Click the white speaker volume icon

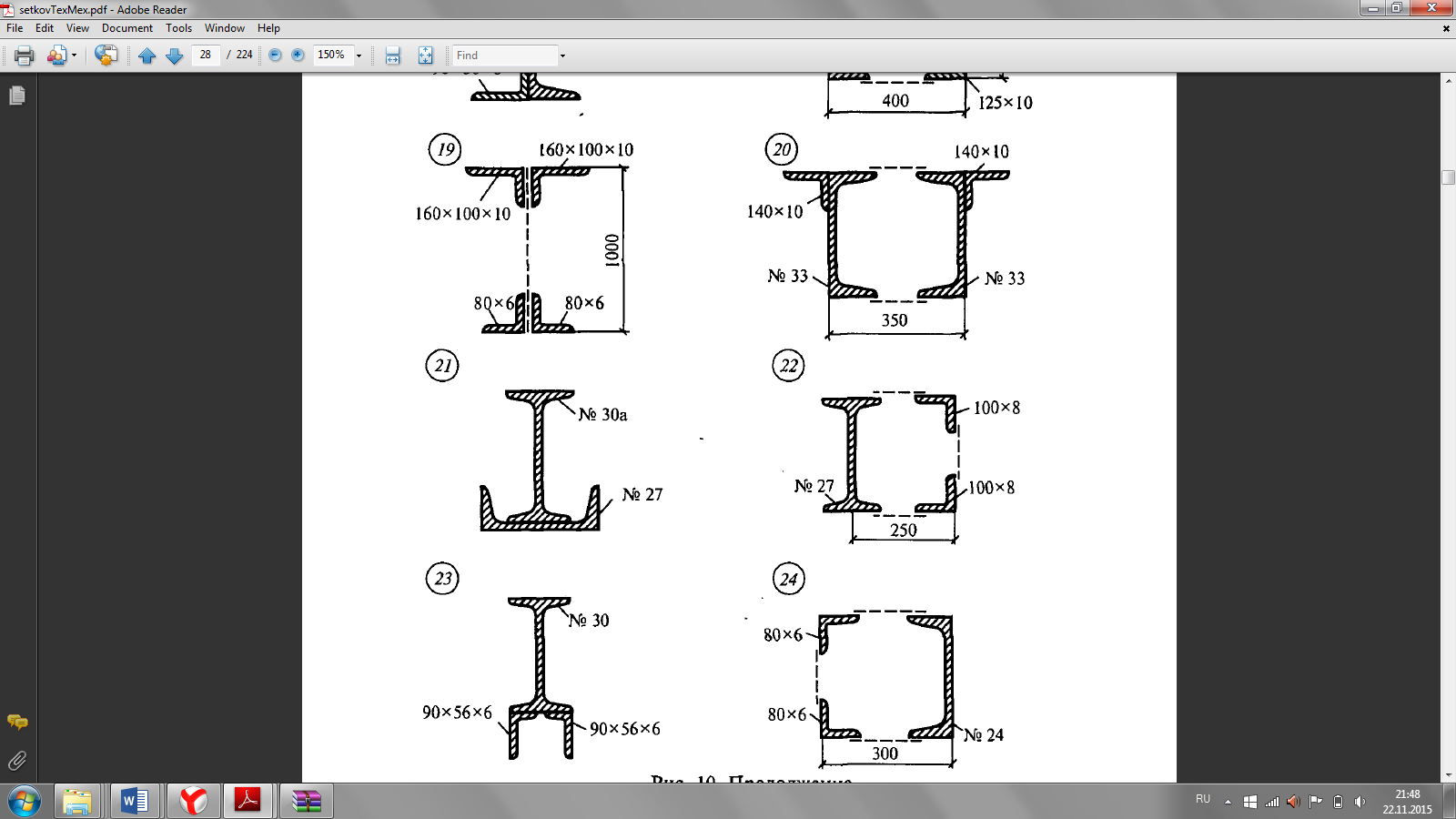(1360, 802)
